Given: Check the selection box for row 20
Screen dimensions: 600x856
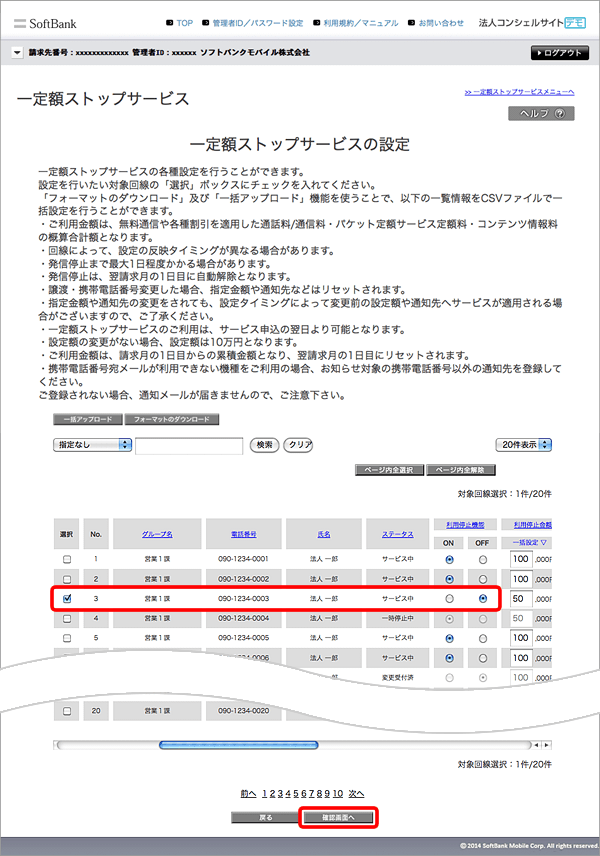Looking at the screenshot, I should click(67, 711).
